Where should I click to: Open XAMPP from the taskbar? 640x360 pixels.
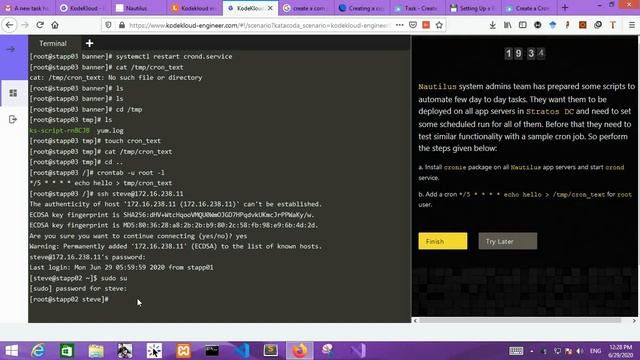pyautogui.click(x=183, y=351)
